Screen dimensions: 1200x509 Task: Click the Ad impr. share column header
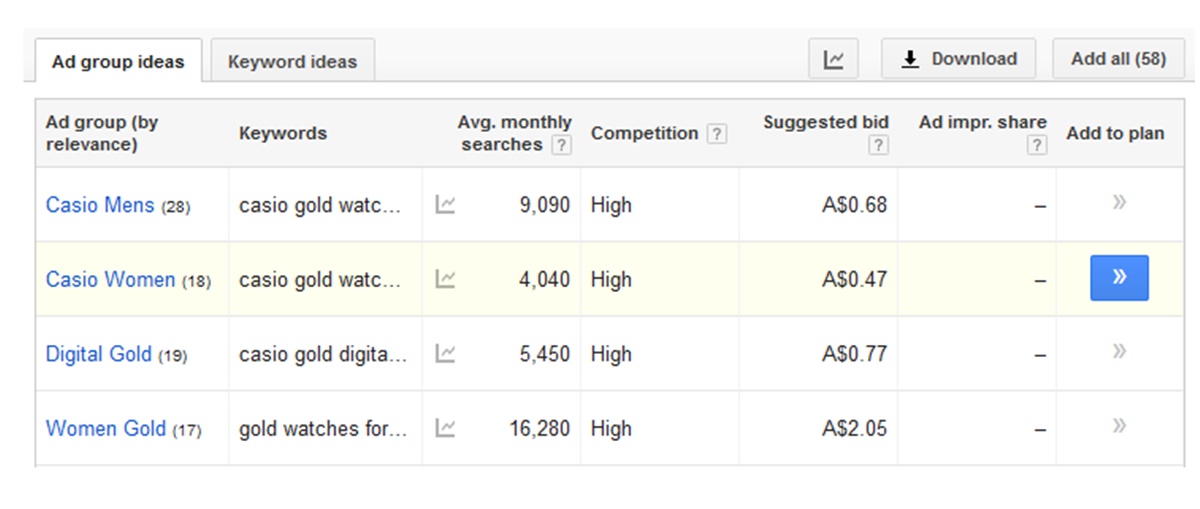point(982,123)
